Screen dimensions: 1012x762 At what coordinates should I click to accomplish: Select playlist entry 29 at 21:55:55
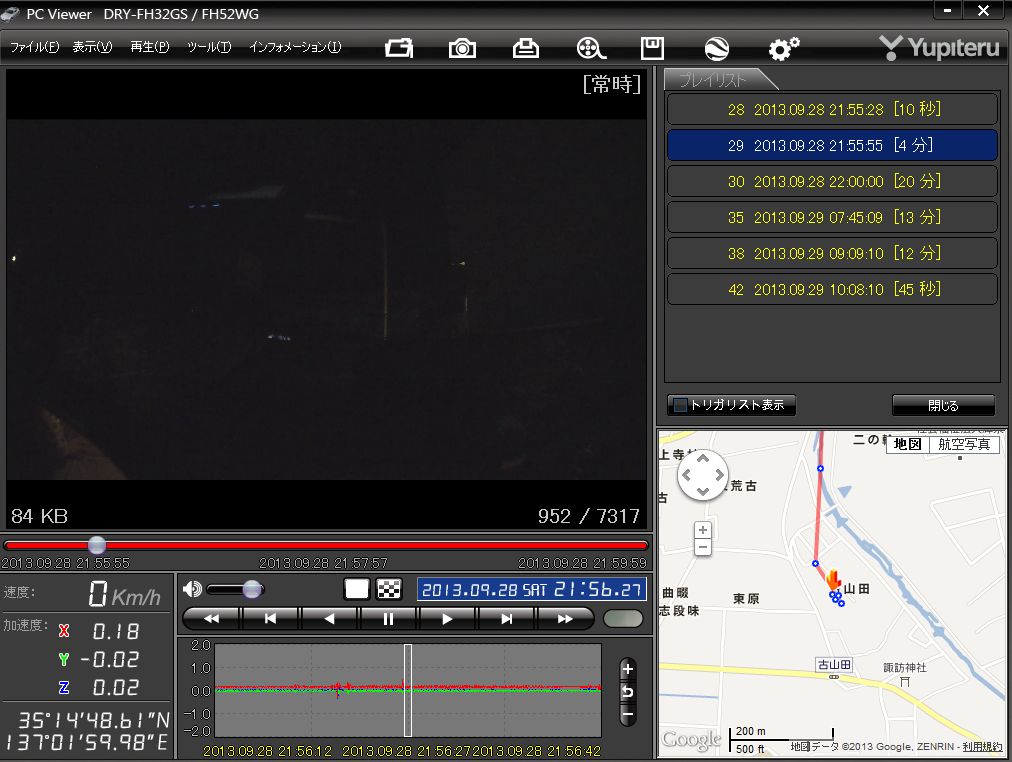833,145
